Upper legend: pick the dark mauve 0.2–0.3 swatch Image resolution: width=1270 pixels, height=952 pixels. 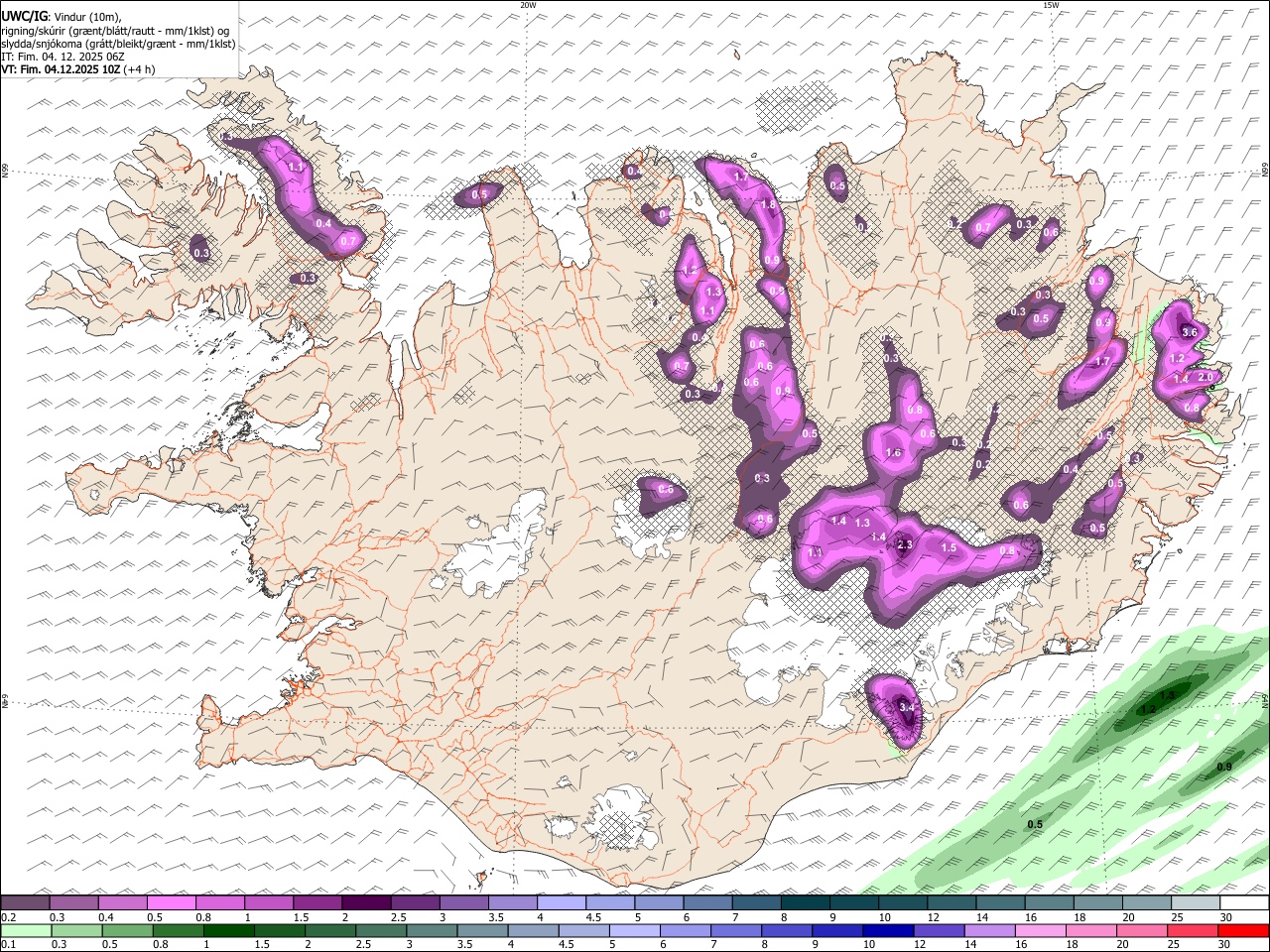tap(25, 903)
